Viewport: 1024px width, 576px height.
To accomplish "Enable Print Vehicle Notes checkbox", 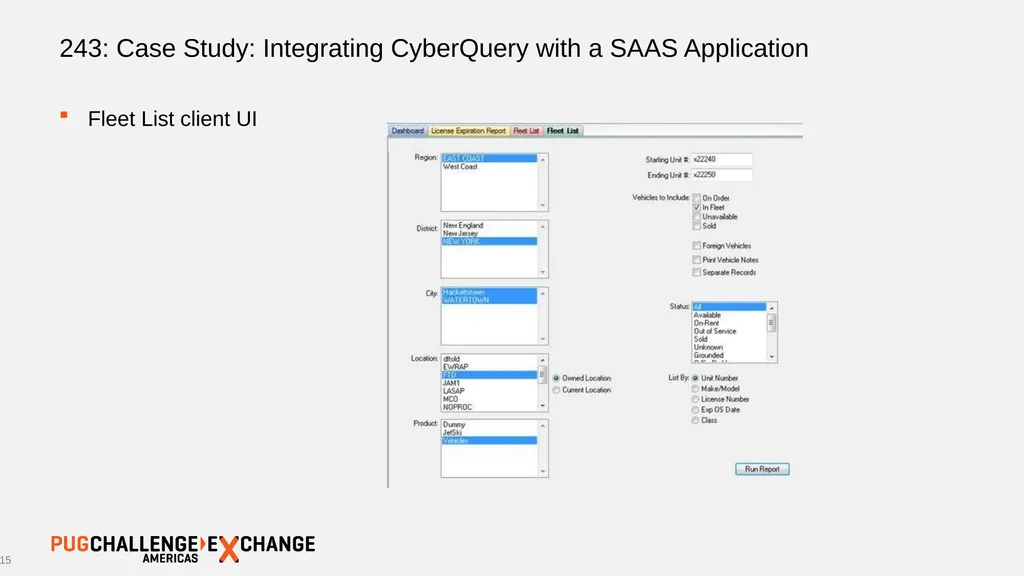I will pyautogui.click(x=697, y=260).
